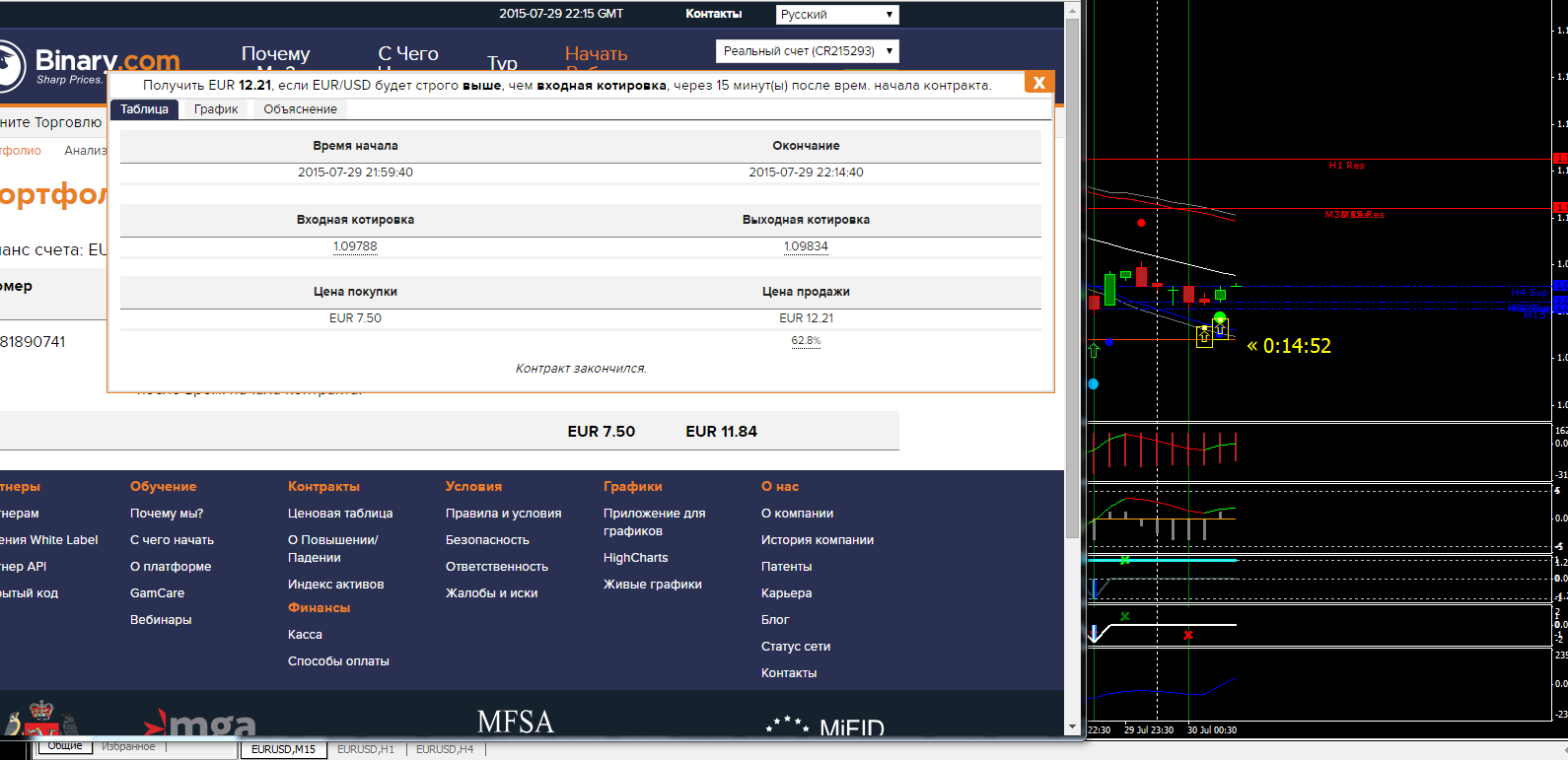The height and width of the screenshot is (760, 1568).
Task: Open the С Чего Начать navigation menu item
Action: click(408, 57)
